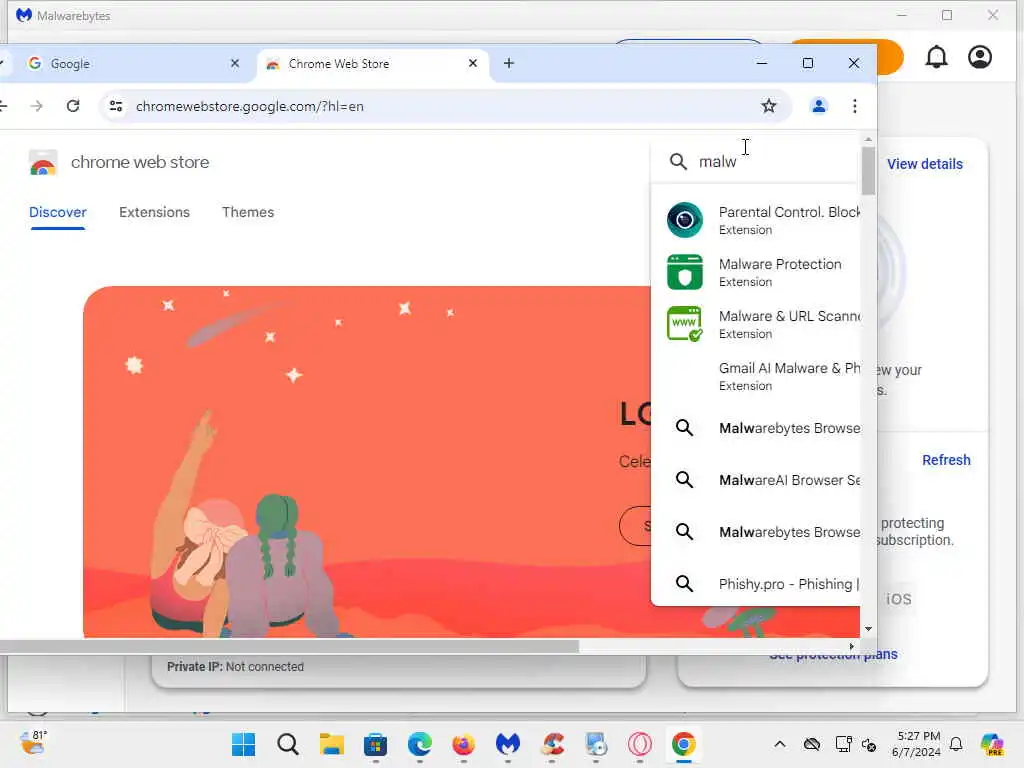The height and width of the screenshot is (768, 1024).
Task: Open the Extensions tab
Action: (154, 212)
